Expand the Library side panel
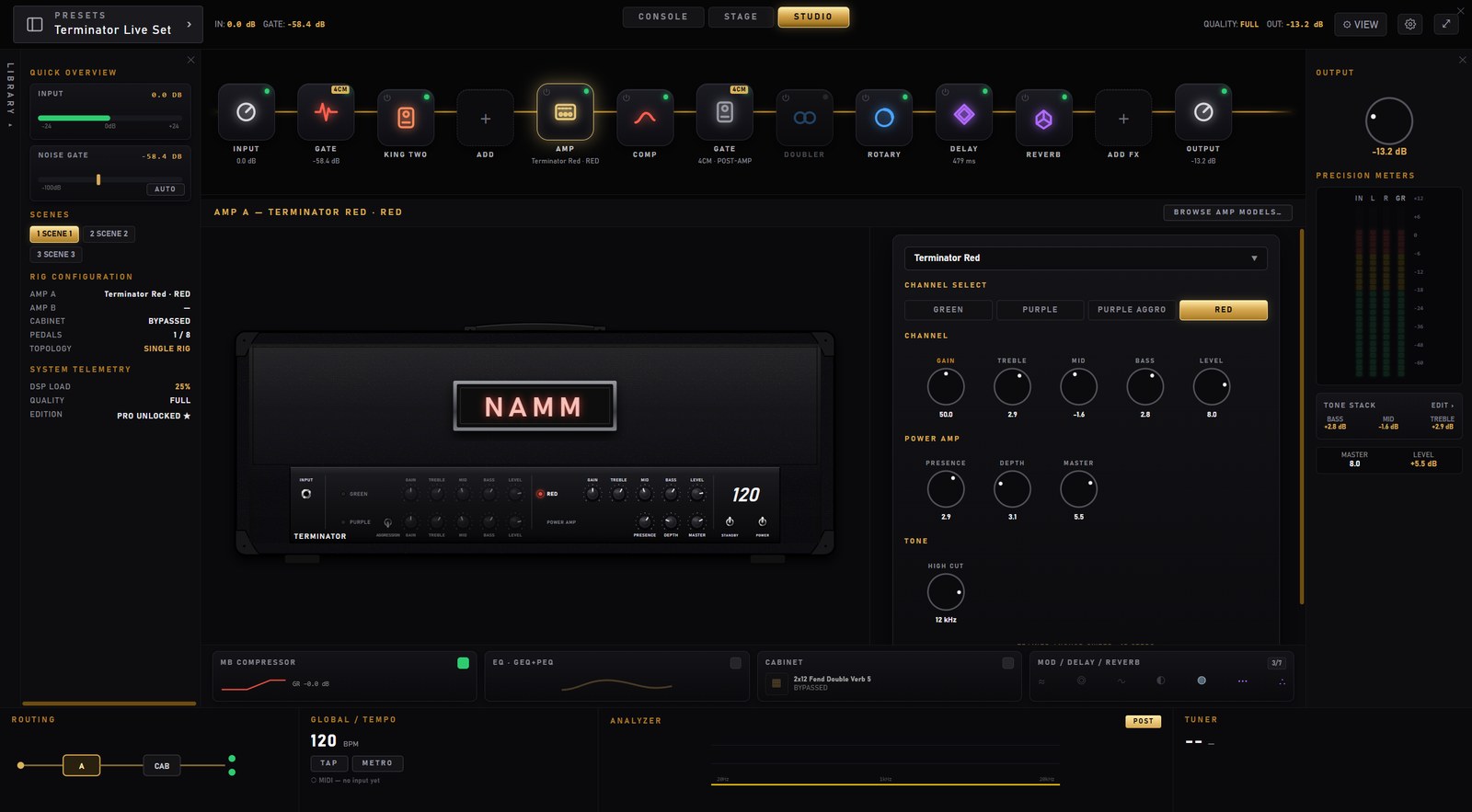This screenshot has width=1472, height=812. click(10, 95)
